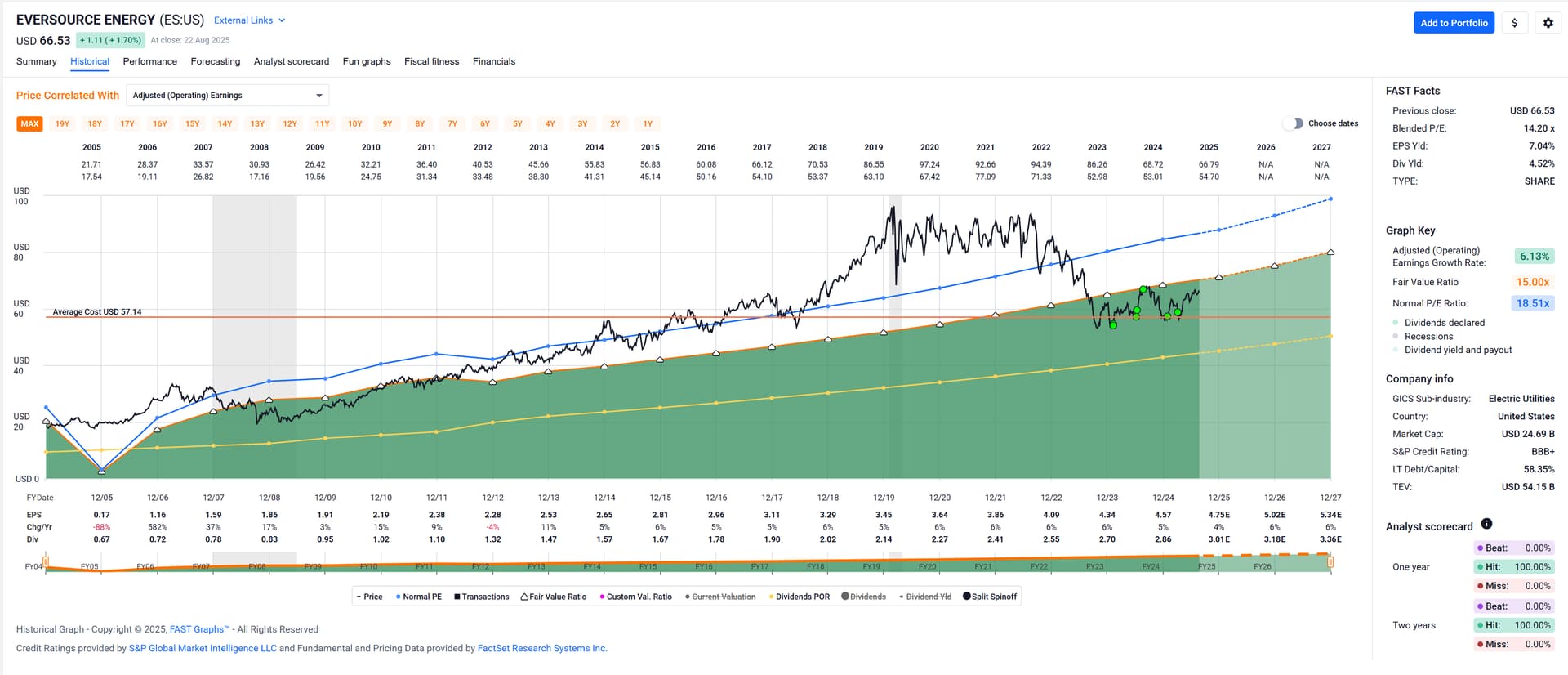This screenshot has height=675, width=1568.
Task: Click the Add to Portfolio button
Action: (1454, 23)
